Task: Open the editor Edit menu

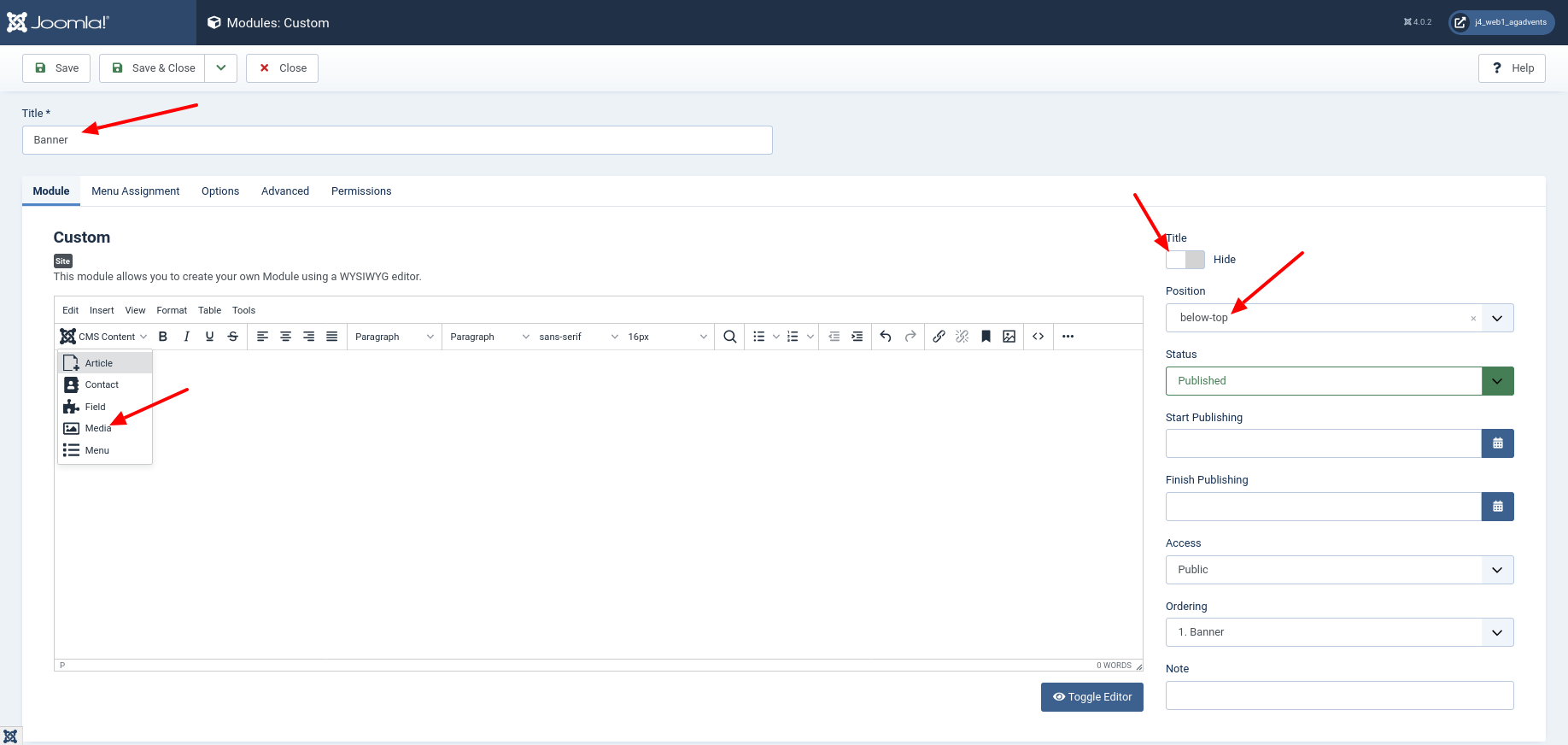Action: [71, 310]
